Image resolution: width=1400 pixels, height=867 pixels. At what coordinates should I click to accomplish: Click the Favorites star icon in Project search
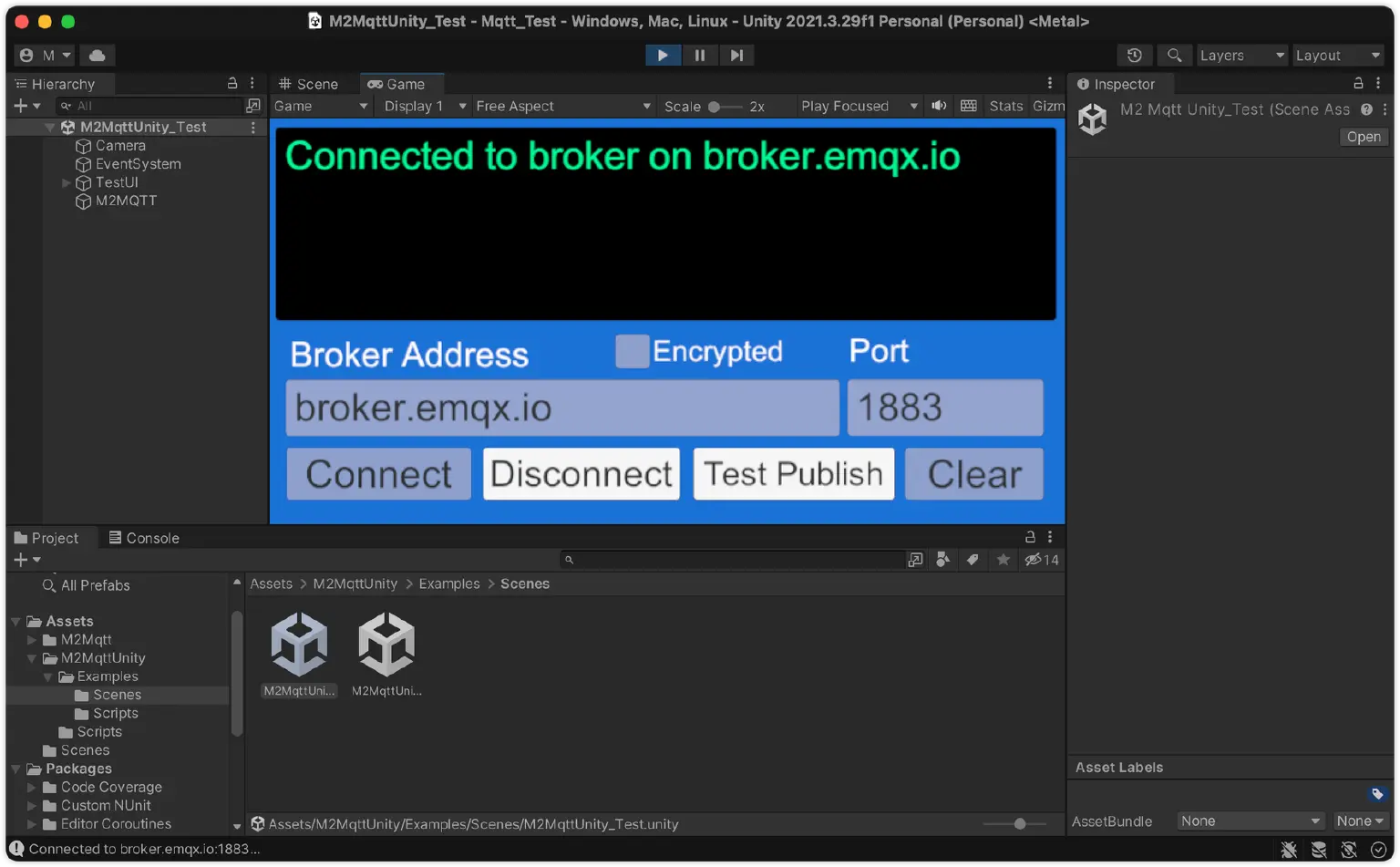point(1003,560)
